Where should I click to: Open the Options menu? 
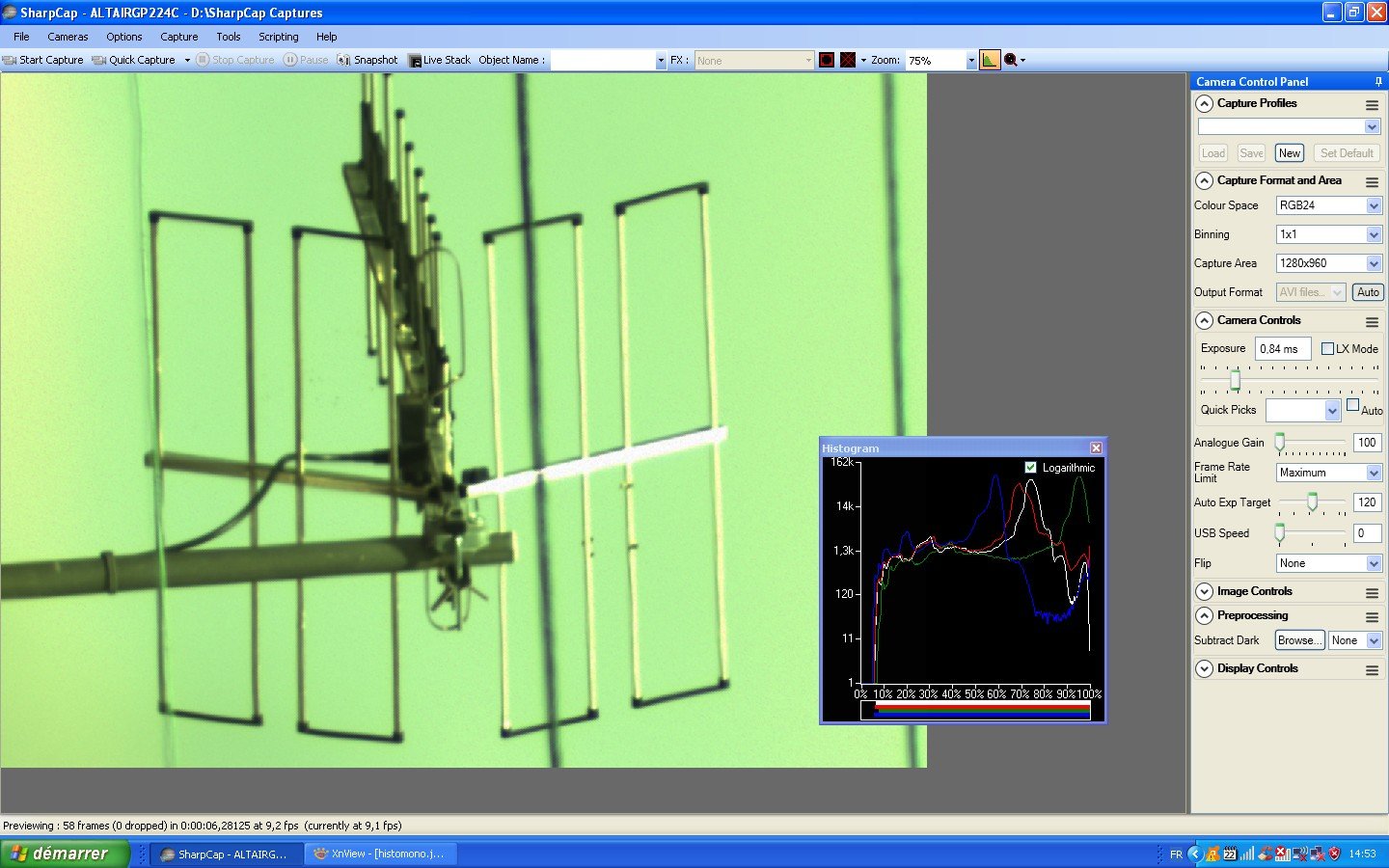tap(124, 37)
